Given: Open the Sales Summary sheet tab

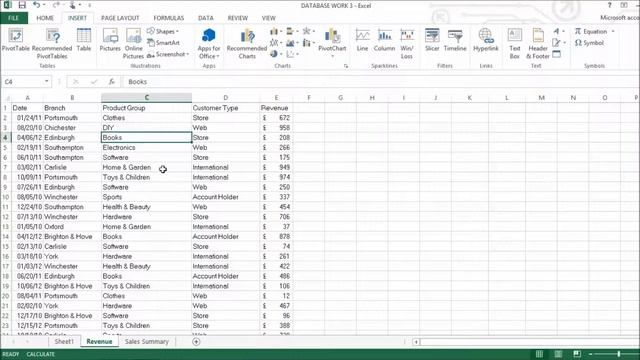Looking at the screenshot, I should click(x=147, y=342).
